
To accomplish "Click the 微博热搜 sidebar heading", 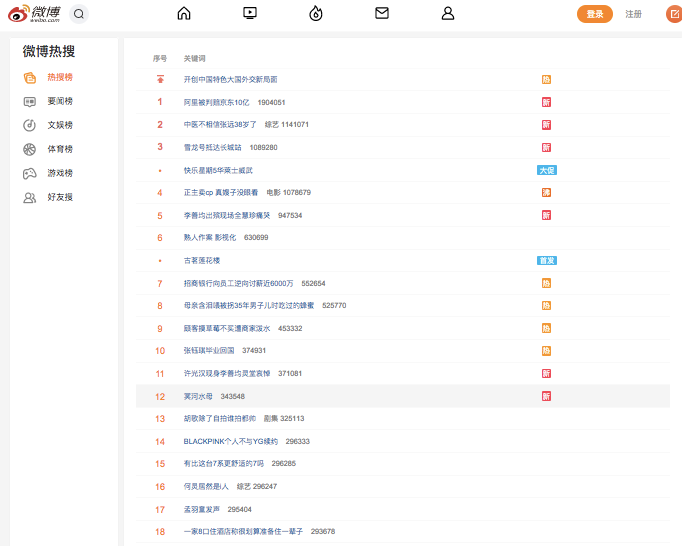I will coord(49,51).
